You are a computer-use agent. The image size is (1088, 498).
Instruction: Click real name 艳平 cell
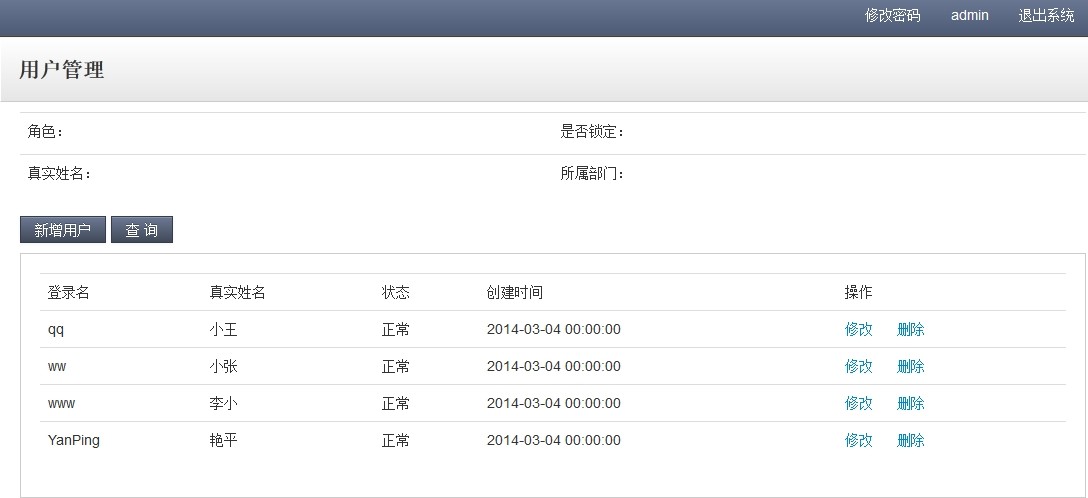(223, 440)
